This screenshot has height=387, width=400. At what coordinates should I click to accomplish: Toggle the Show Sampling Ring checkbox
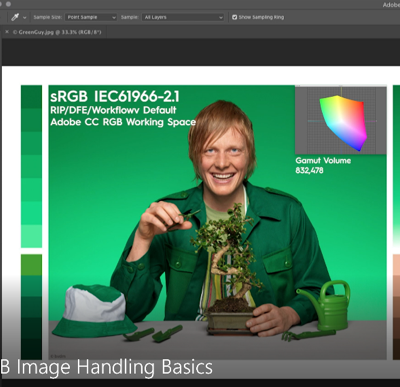coord(234,17)
